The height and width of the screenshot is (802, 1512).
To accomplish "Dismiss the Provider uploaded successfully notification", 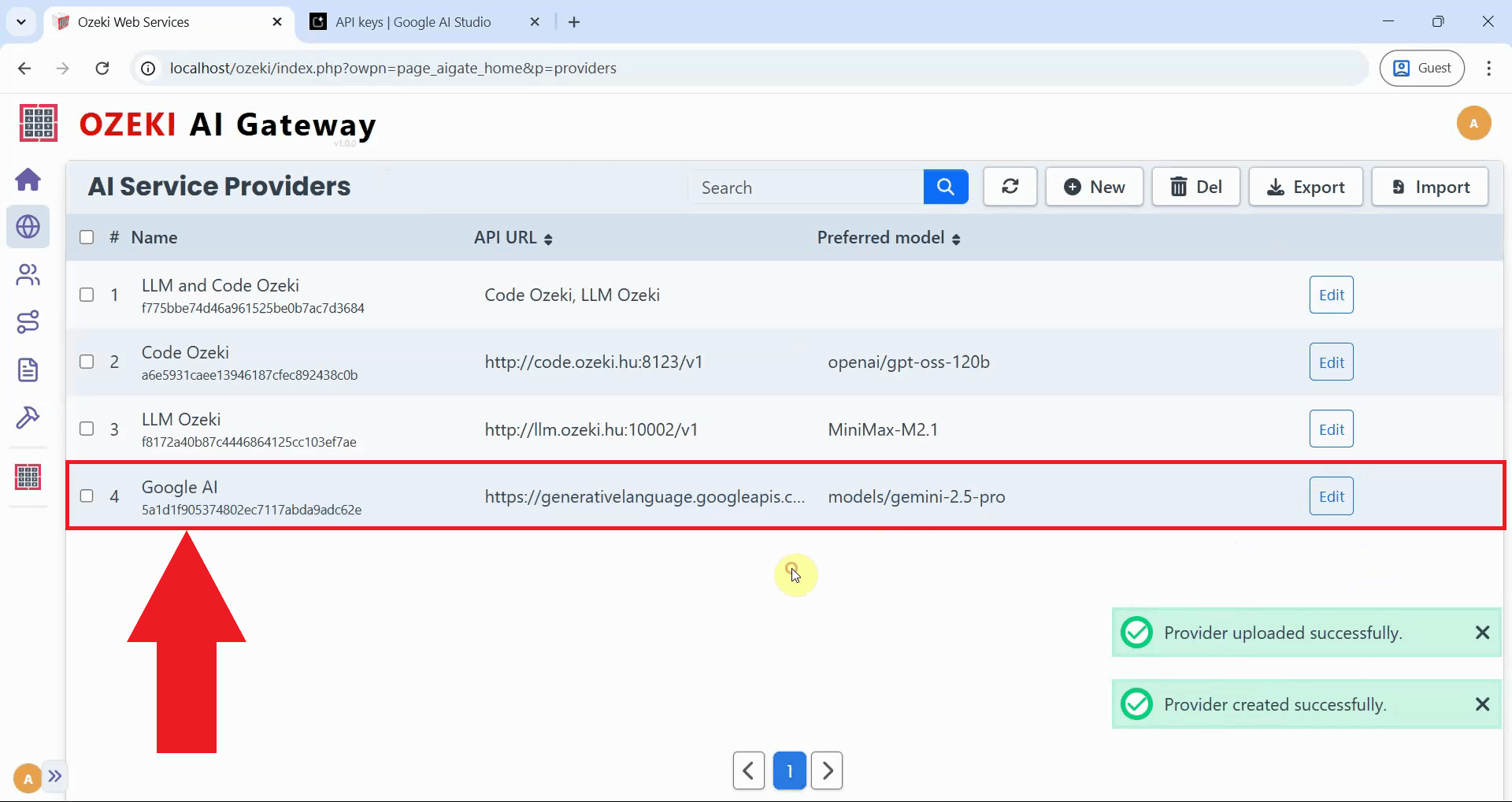I will coord(1482,633).
